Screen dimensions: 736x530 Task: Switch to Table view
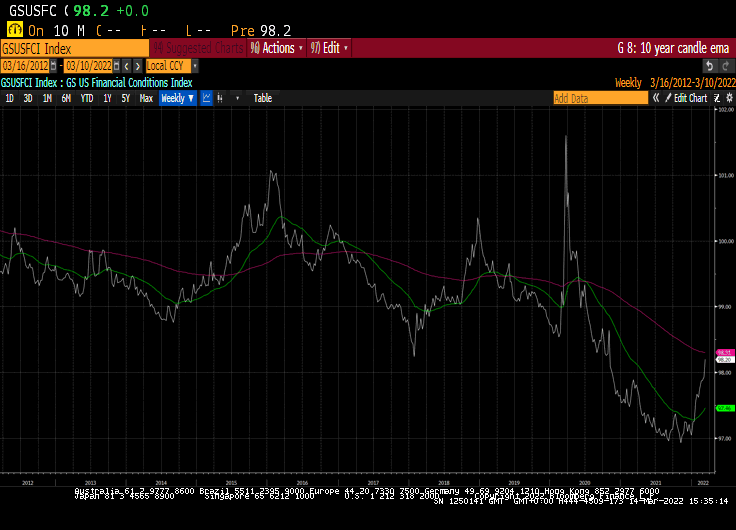[x=262, y=98]
